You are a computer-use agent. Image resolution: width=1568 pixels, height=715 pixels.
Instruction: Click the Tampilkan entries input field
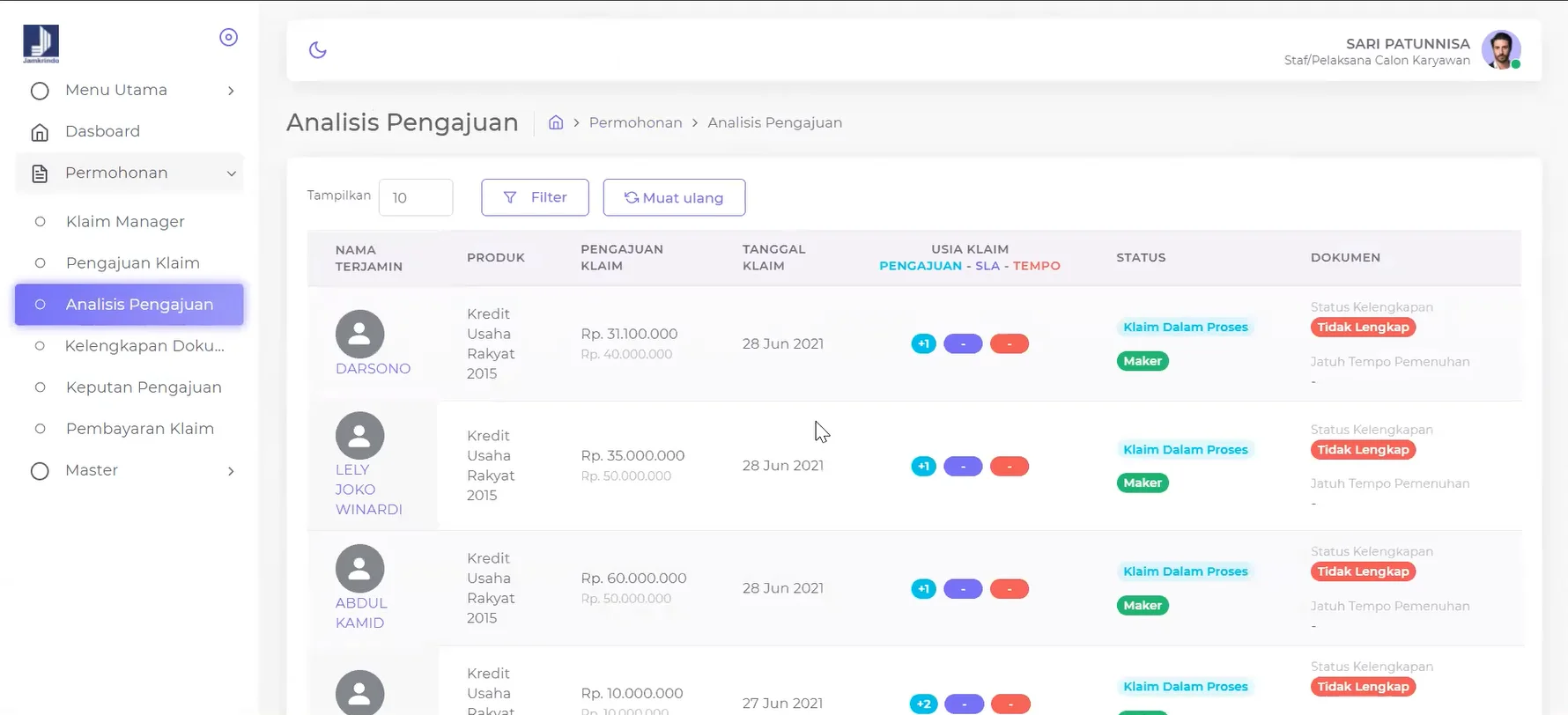point(416,197)
